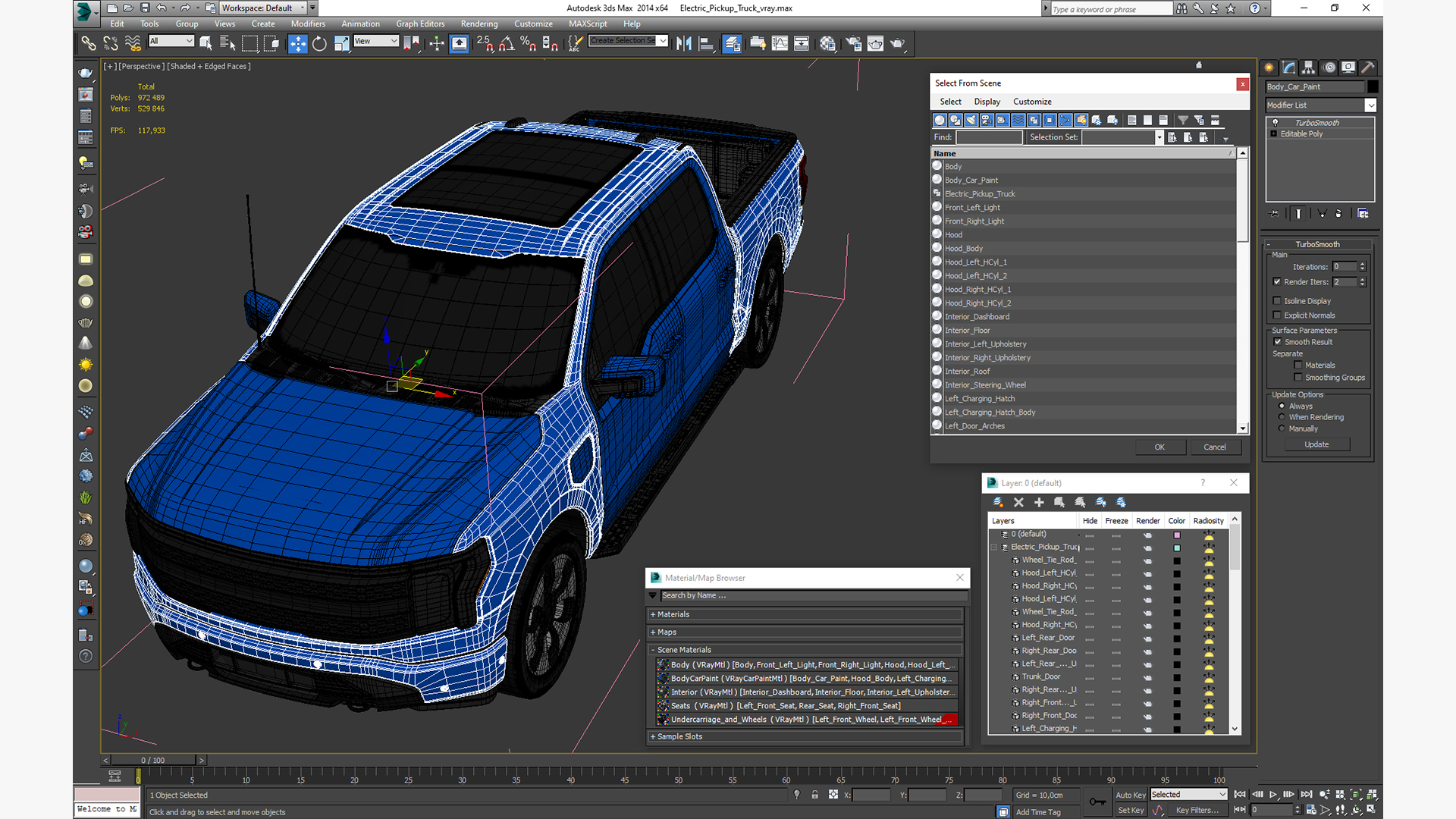This screenshot has height=819, width=1456.
Task: Open the View reference coordinate dropdown
Action: pos(376,41)
